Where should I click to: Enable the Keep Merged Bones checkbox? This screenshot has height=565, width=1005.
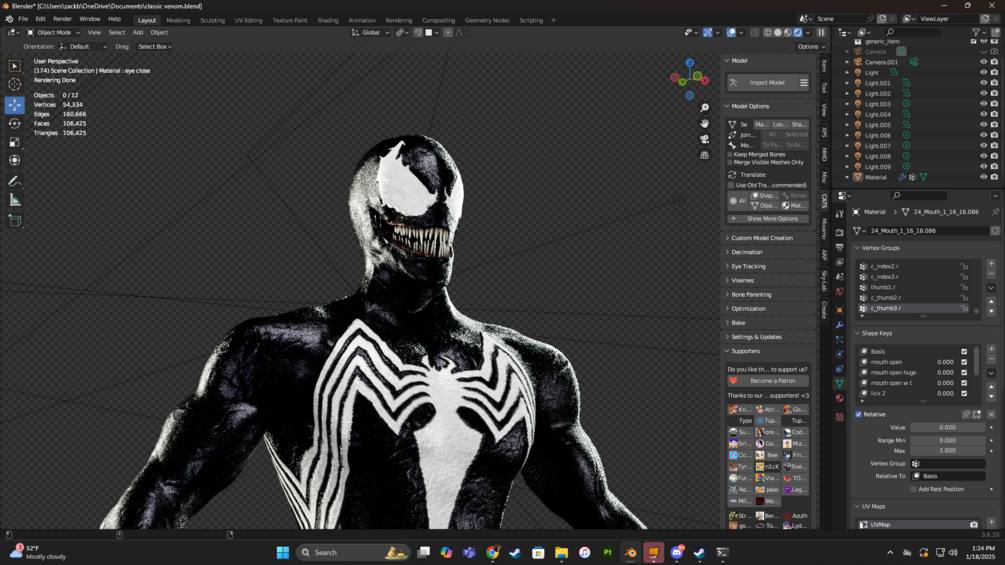click(x=730, y=155)
